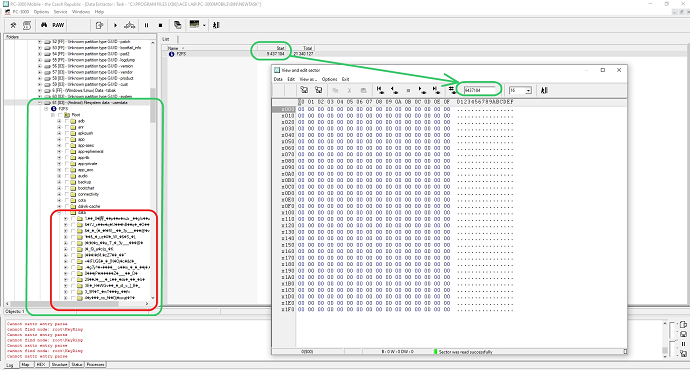This screenshot has height=370, width=690.
Task: Tick the checkbox for the backup folder
Action: [x=67, y=182]
